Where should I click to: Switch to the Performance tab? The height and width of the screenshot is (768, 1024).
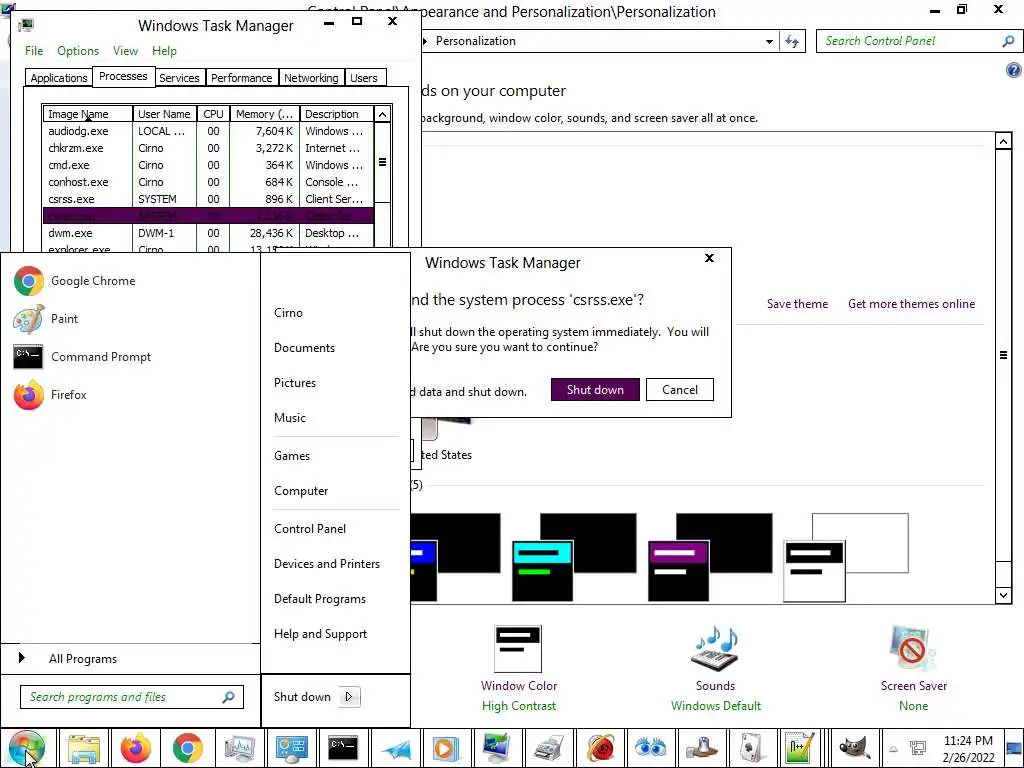click(x=242, y=78)
